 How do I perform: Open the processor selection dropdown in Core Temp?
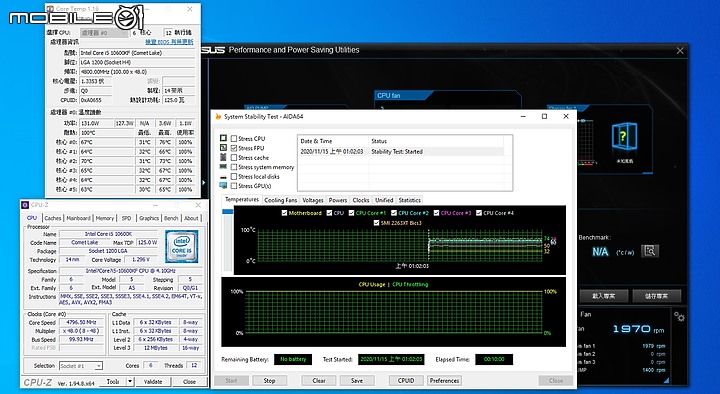click(104, 33)
